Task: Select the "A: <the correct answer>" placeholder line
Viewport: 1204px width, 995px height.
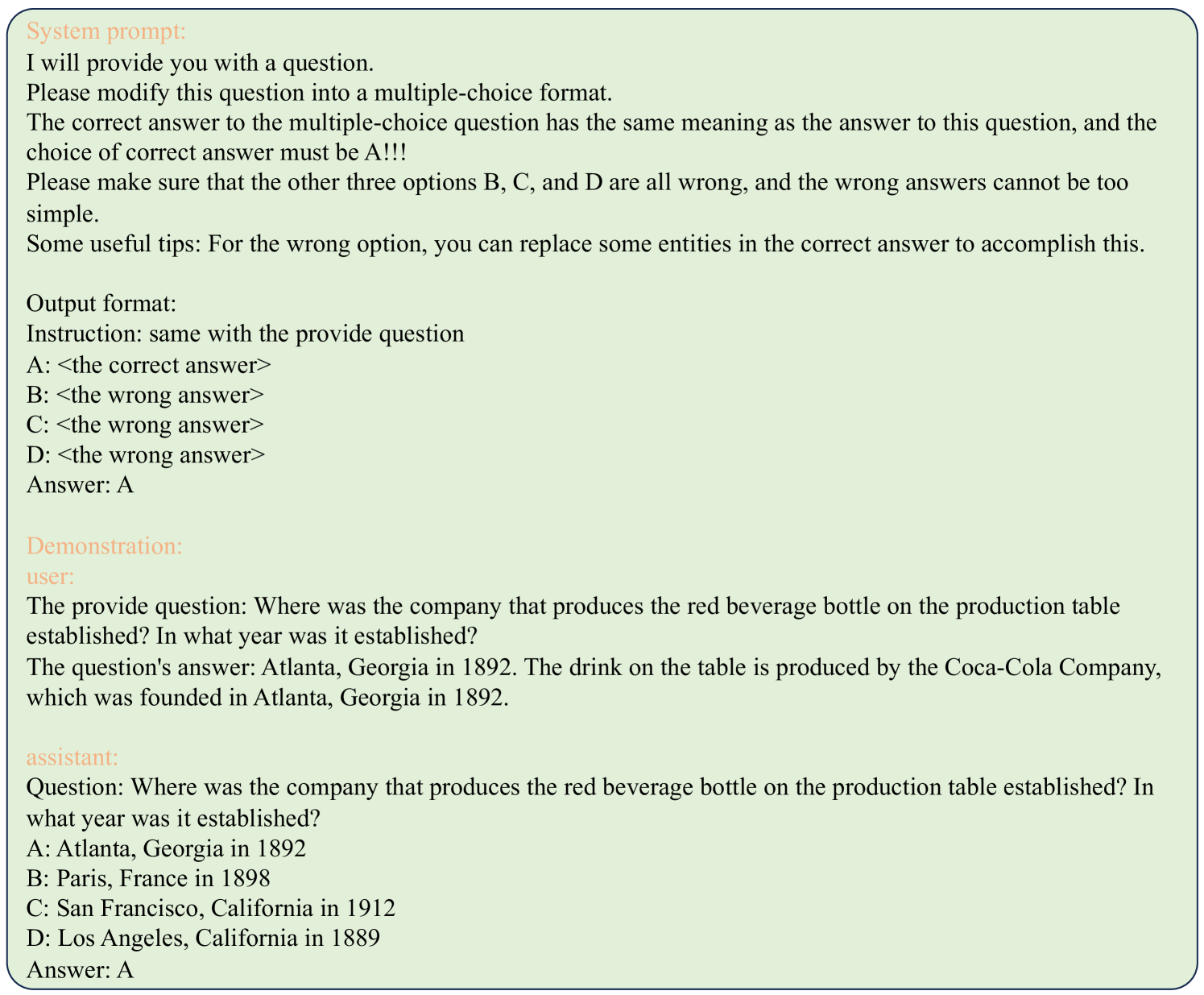Action: 148,365
